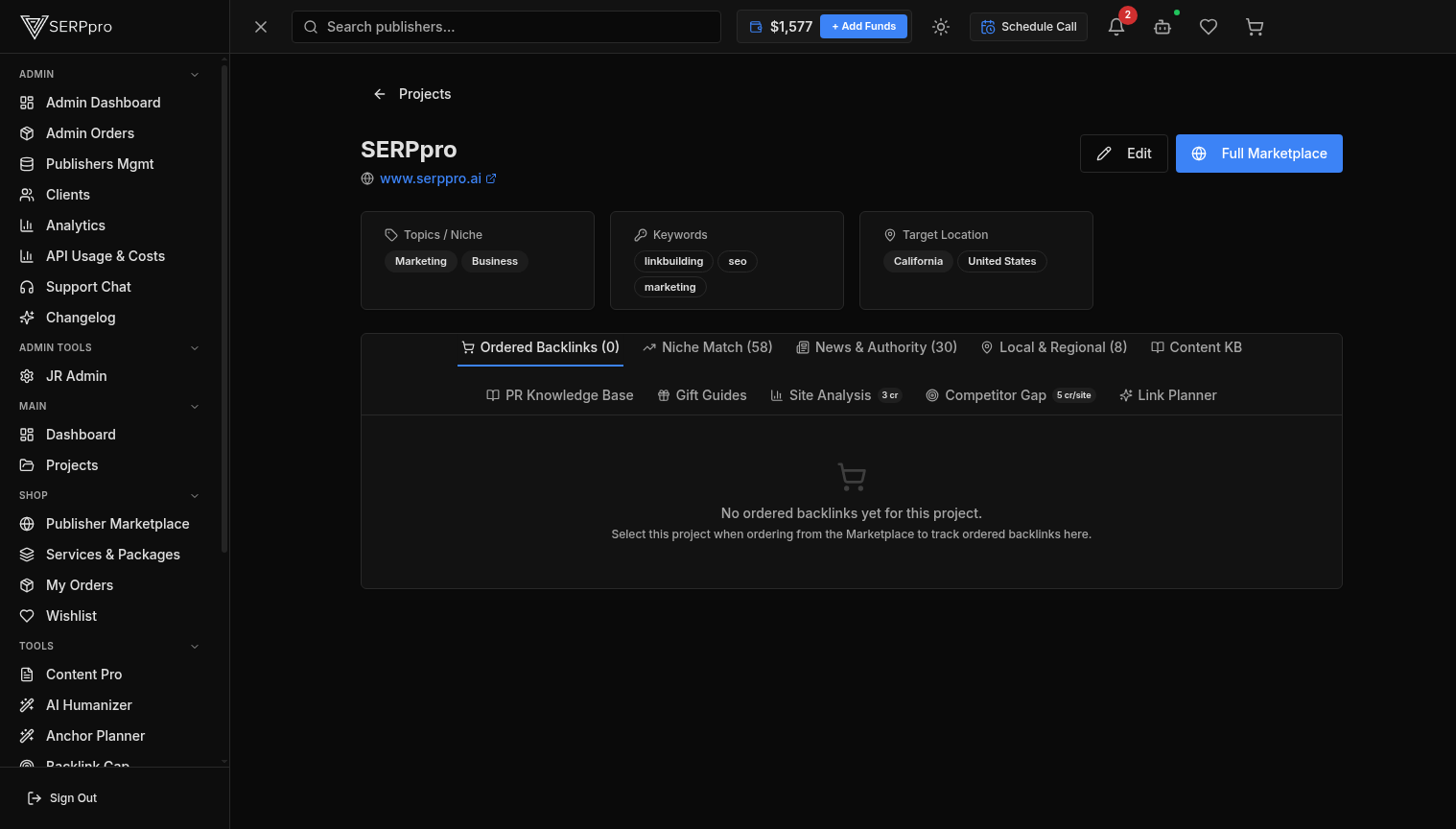This screenshot has height=829, width=1456.
Task: Open the Link Planner tab
Action: (x=1167, y=395)
